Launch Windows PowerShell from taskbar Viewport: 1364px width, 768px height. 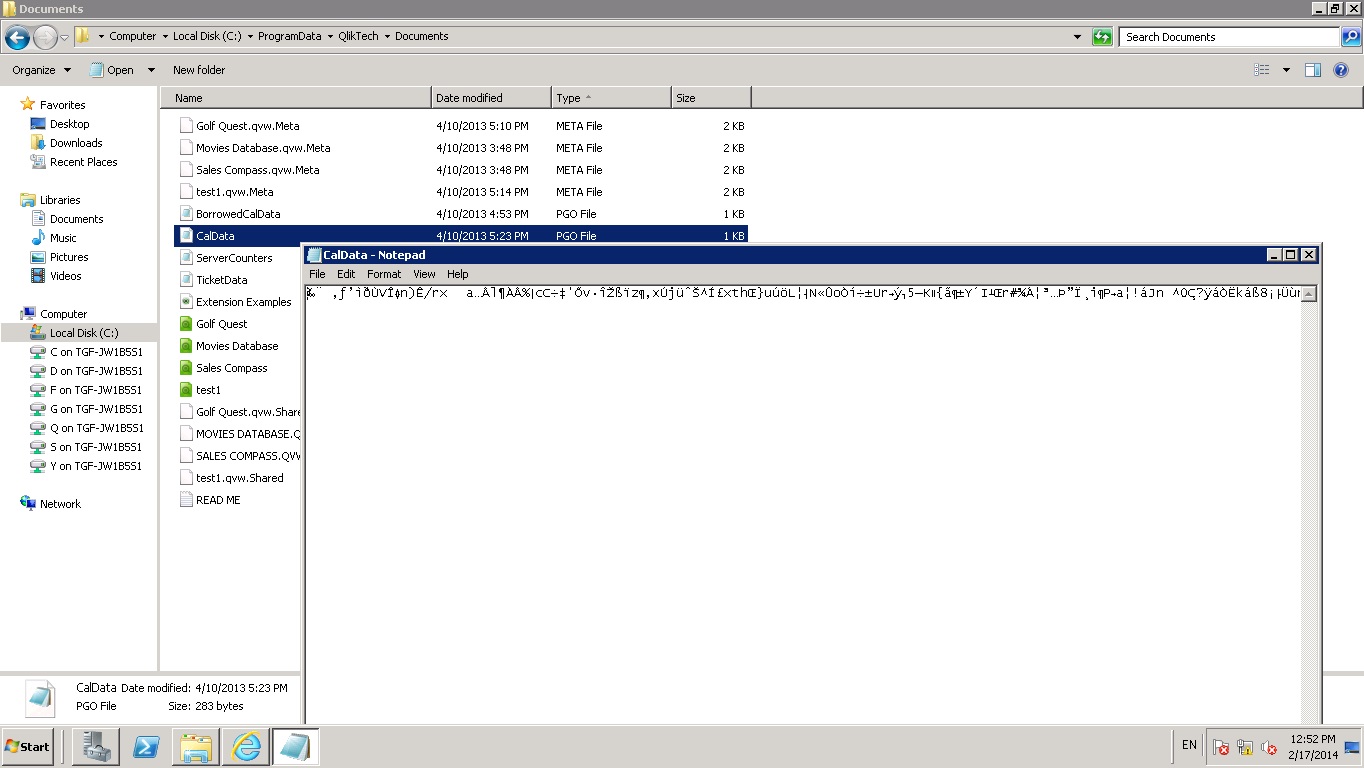[x=146, y=746]
